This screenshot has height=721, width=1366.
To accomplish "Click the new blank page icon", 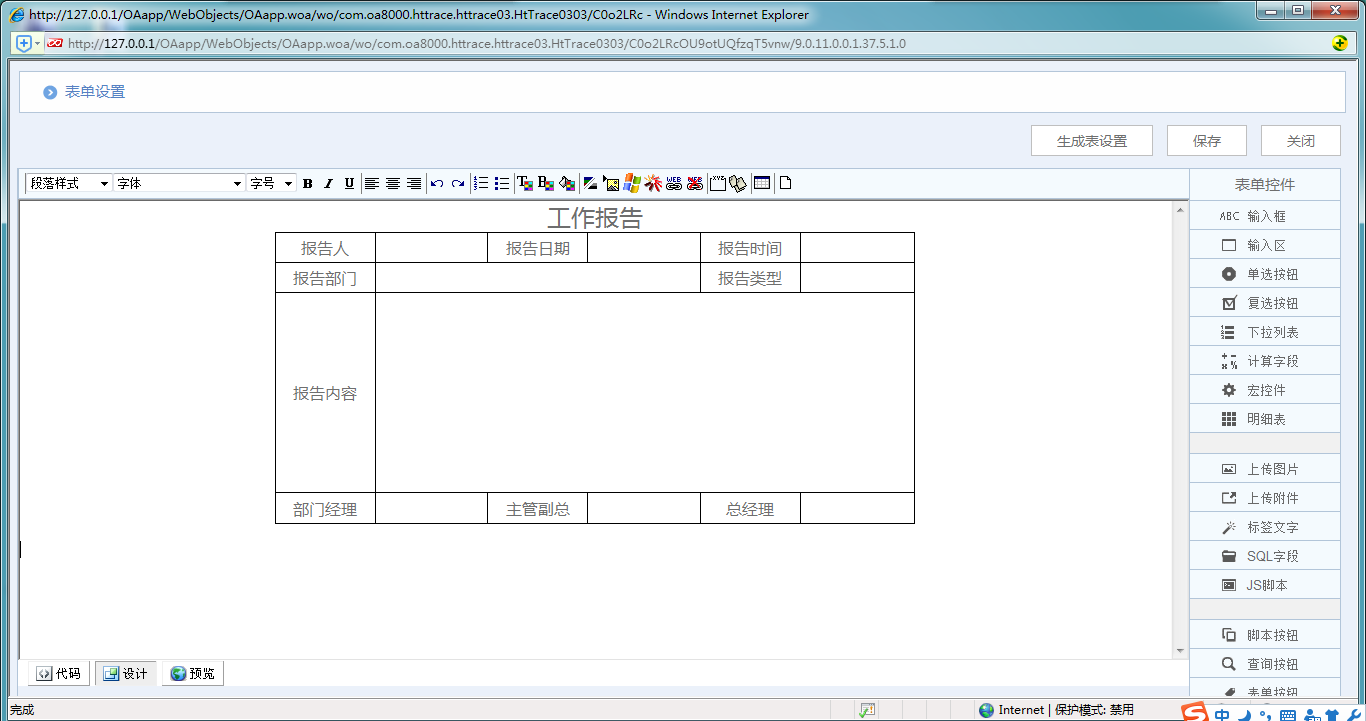I will point(786,184).
